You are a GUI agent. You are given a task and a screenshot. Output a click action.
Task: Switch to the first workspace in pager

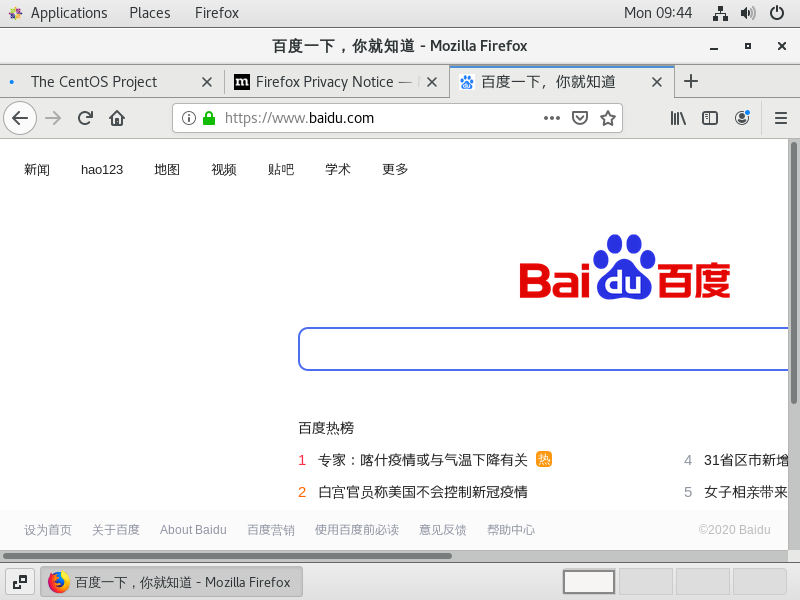588,582
